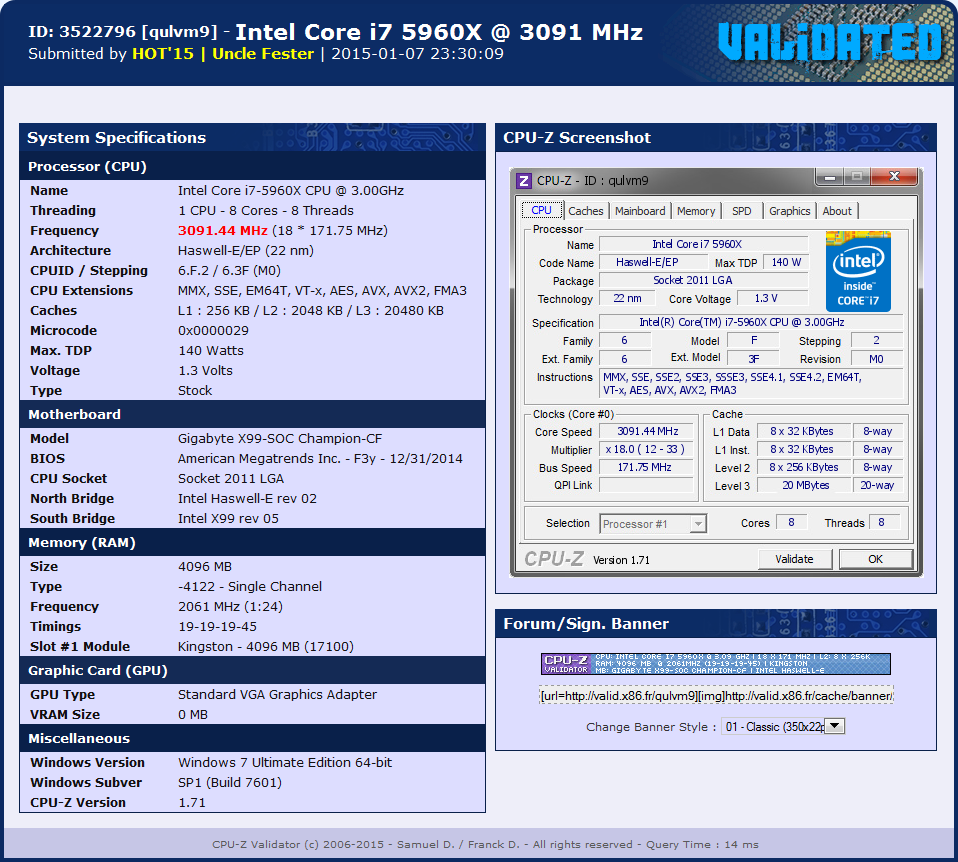Screen dimensions: 958x862
Task: Click Microcode value 0x0000029
Action: coord(213,331)
